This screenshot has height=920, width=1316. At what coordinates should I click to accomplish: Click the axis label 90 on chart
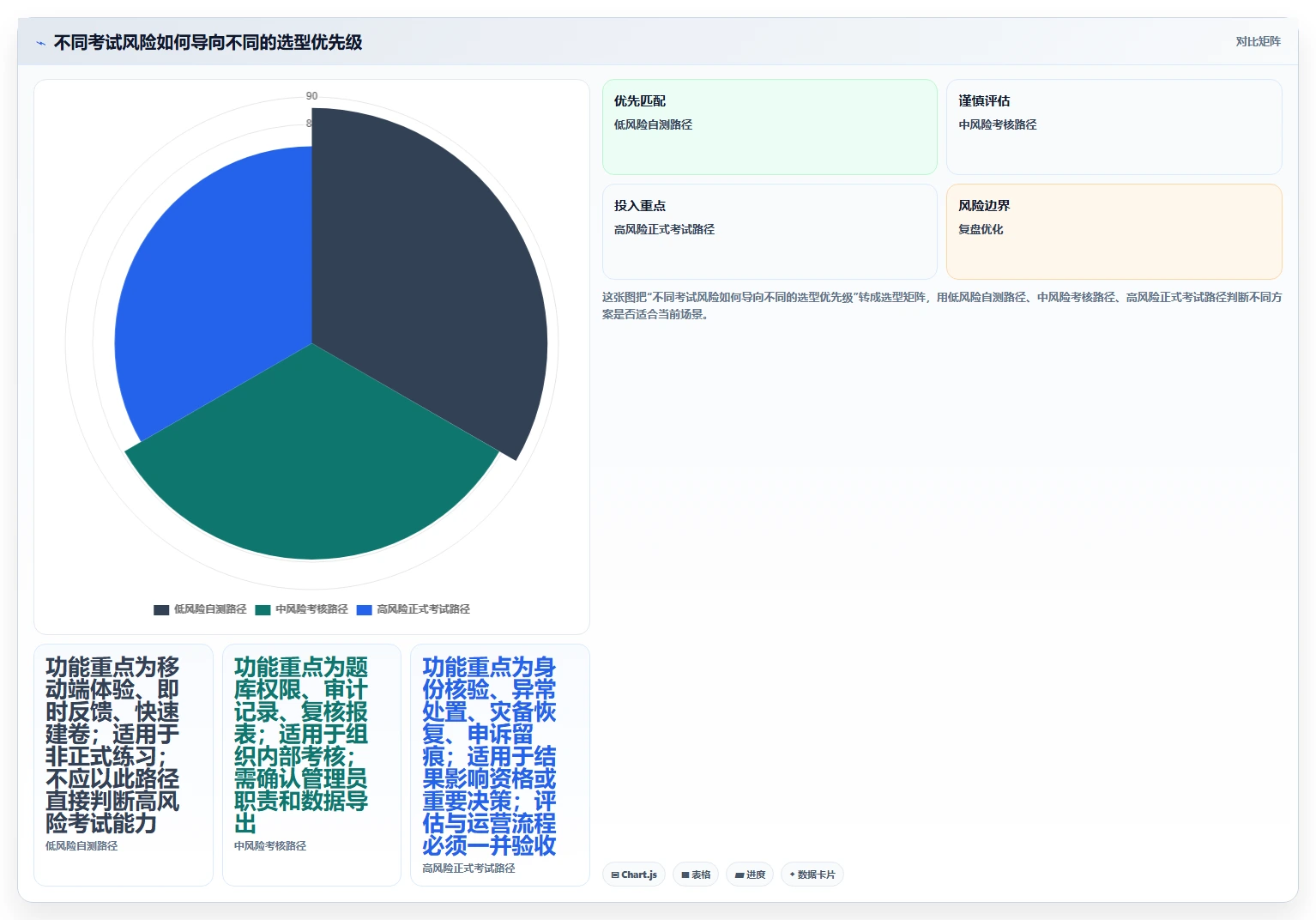coord(311,96)
